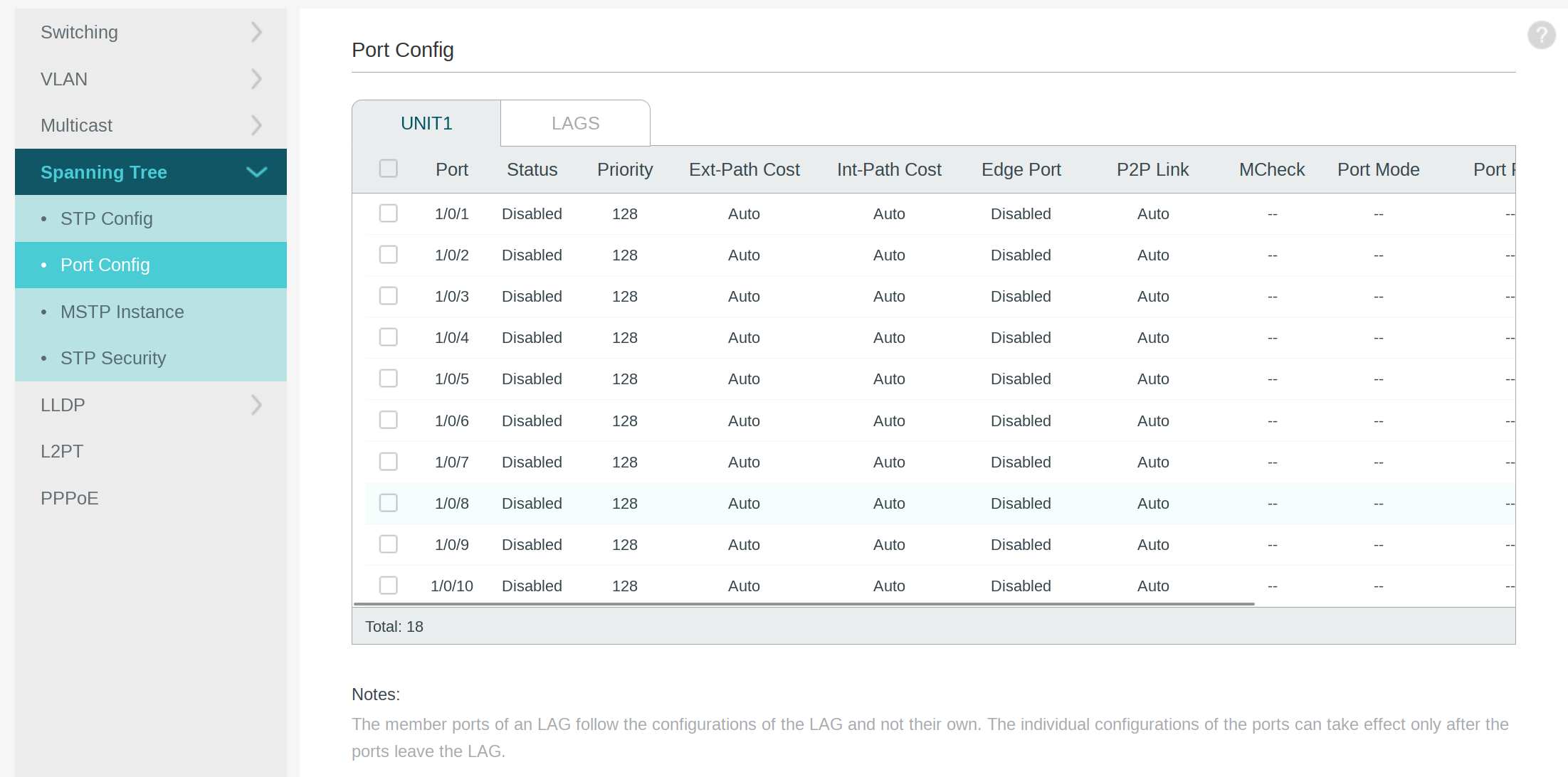This screenshot has height=777, width=1568.
Task: Open the LLDP menu
Action: [151, 405]
